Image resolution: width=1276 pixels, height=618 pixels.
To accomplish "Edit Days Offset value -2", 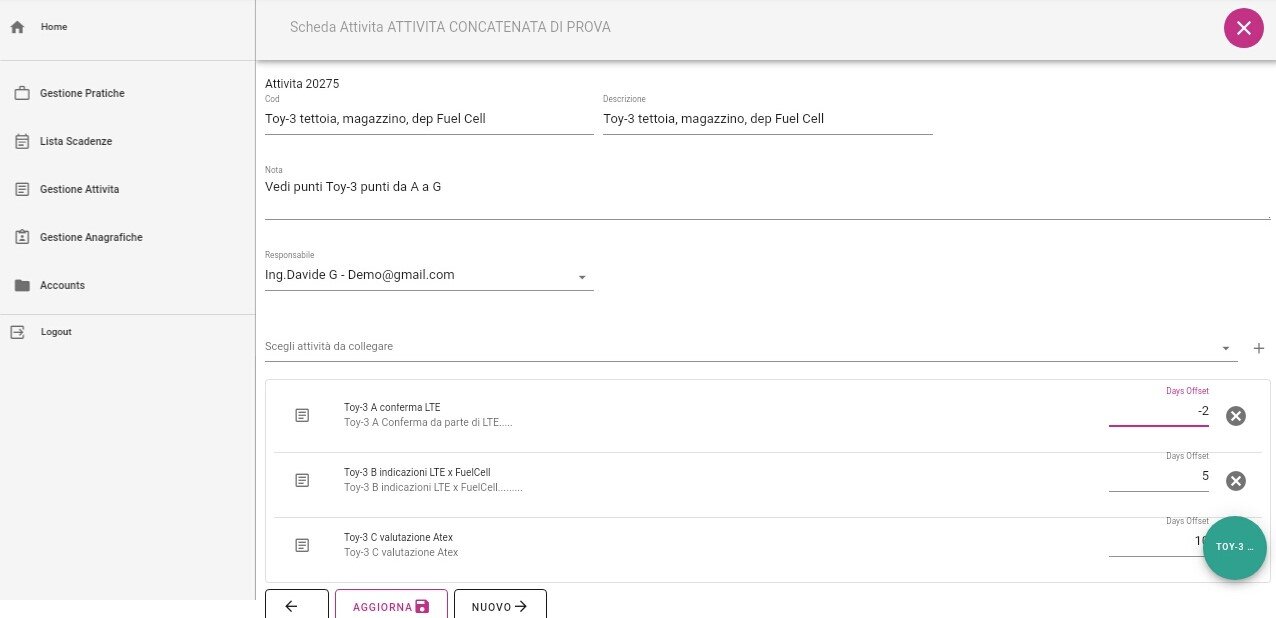I will [1158, 412].
